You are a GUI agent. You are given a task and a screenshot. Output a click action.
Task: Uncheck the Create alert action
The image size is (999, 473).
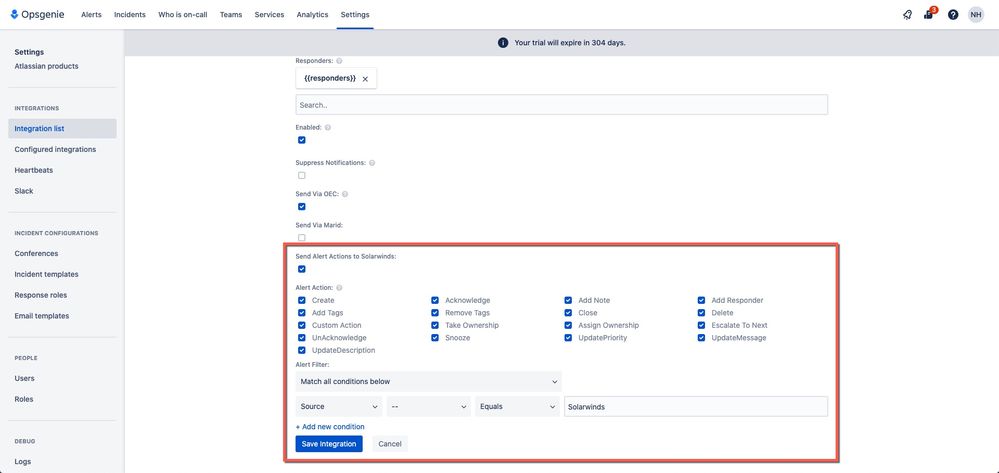click(301, 300)
